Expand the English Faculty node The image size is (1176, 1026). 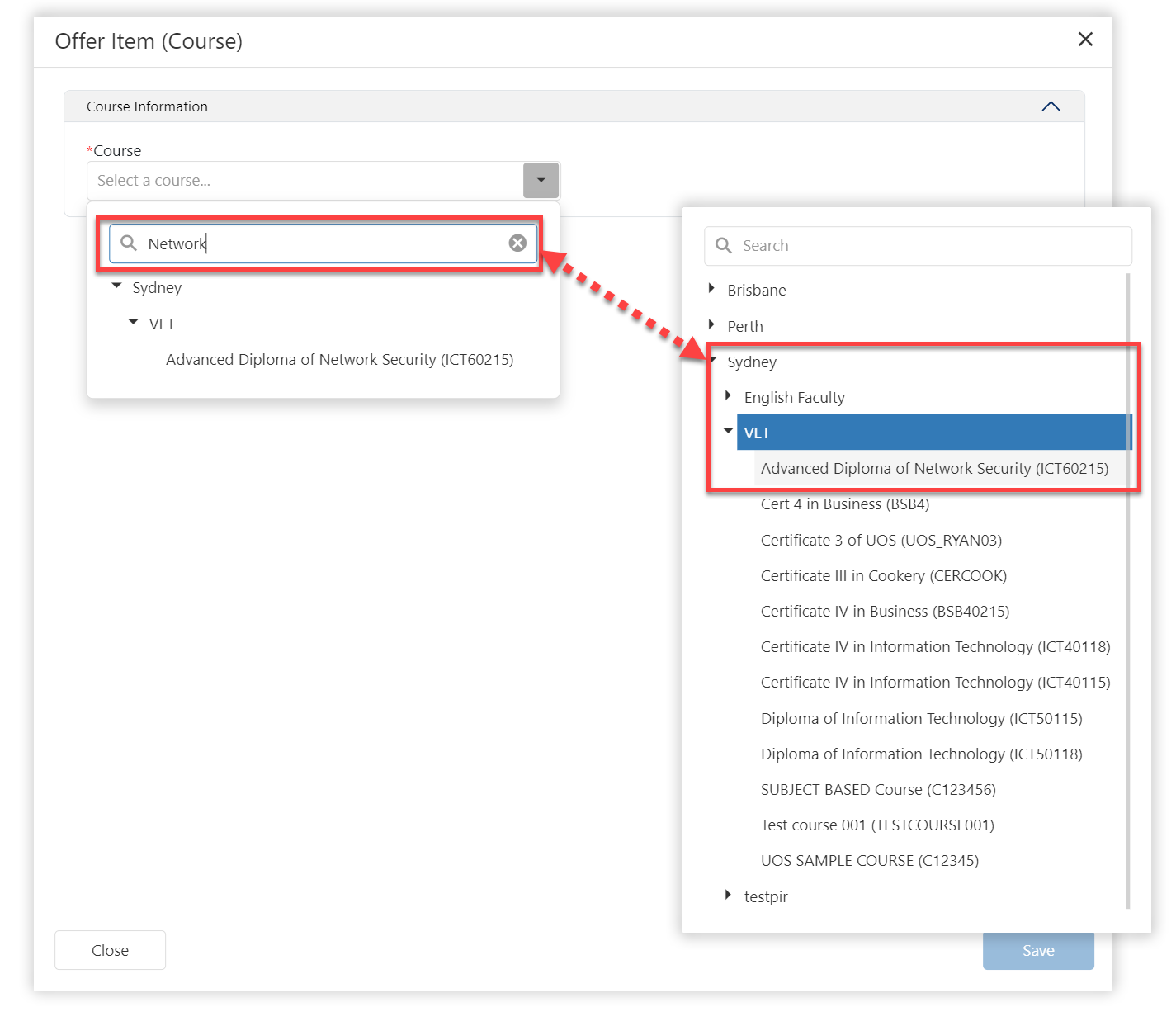[x=728, y=395]
